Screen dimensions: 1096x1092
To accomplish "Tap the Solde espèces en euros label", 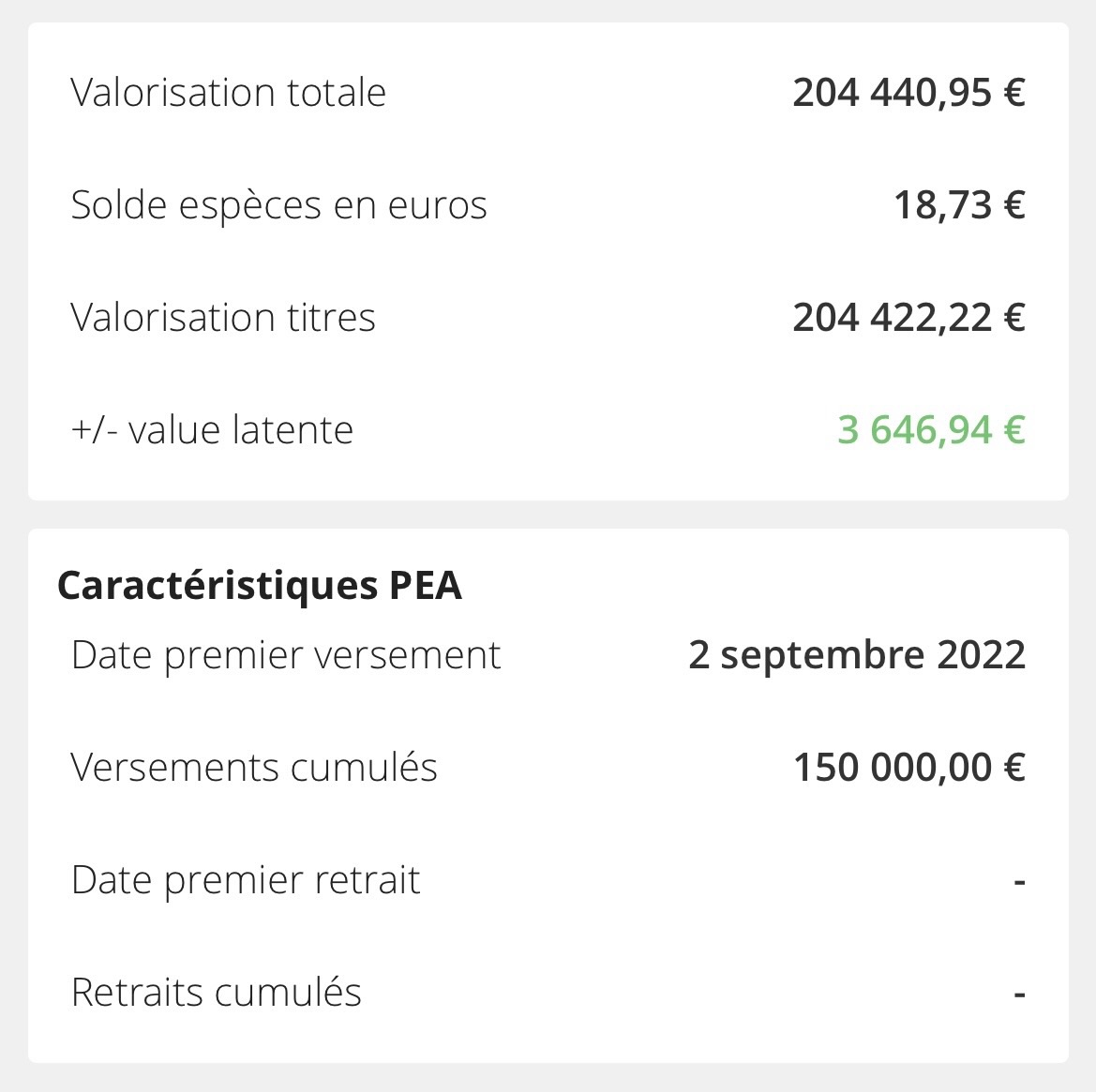I will tap(278, 205).
